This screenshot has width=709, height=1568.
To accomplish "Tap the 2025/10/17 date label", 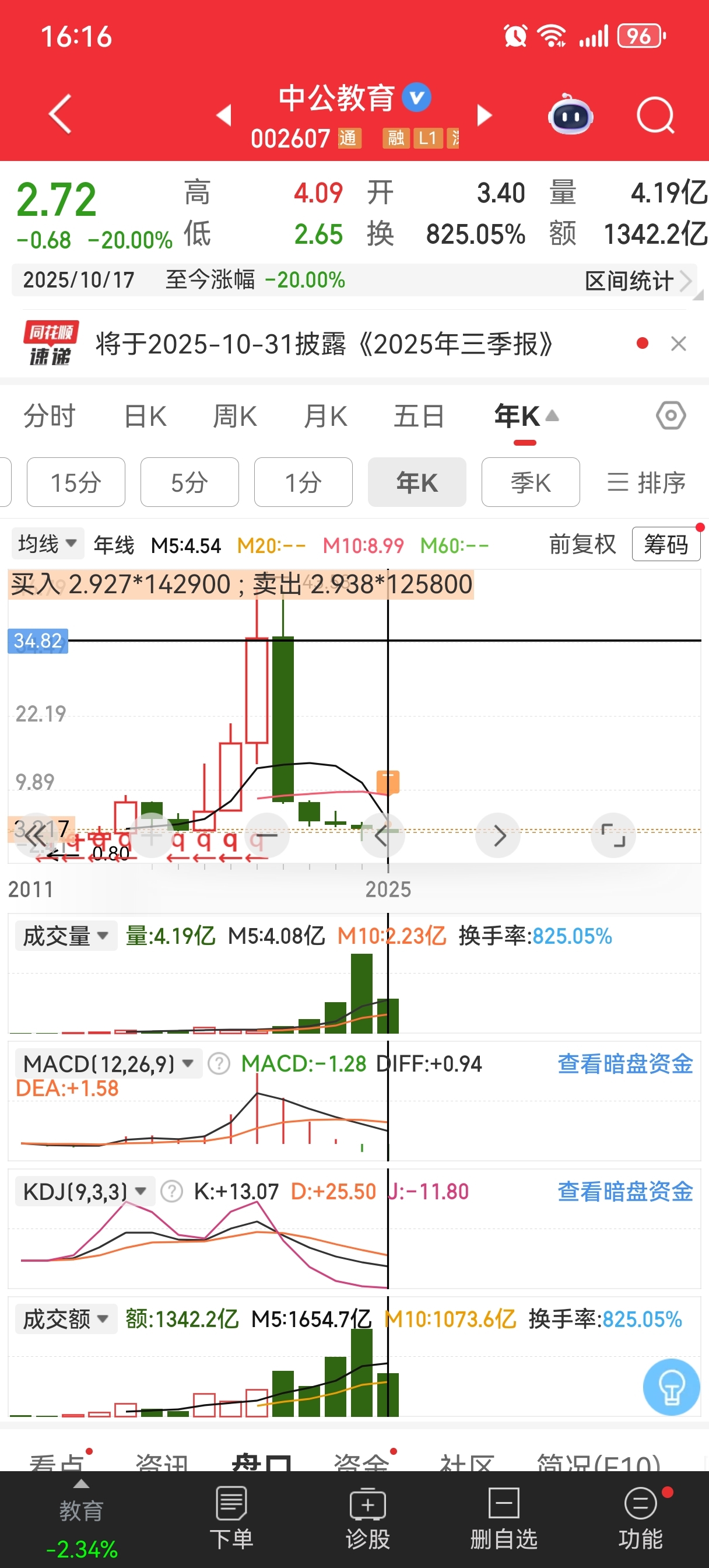I will 79,280.
